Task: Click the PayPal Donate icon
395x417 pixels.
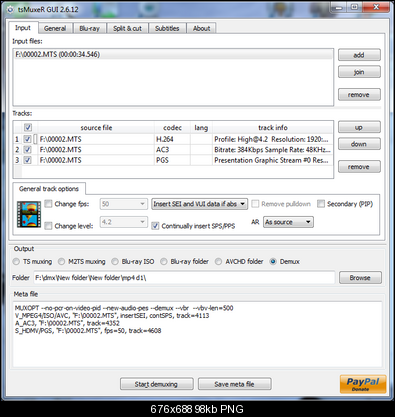Action: [x=363, y=384]
